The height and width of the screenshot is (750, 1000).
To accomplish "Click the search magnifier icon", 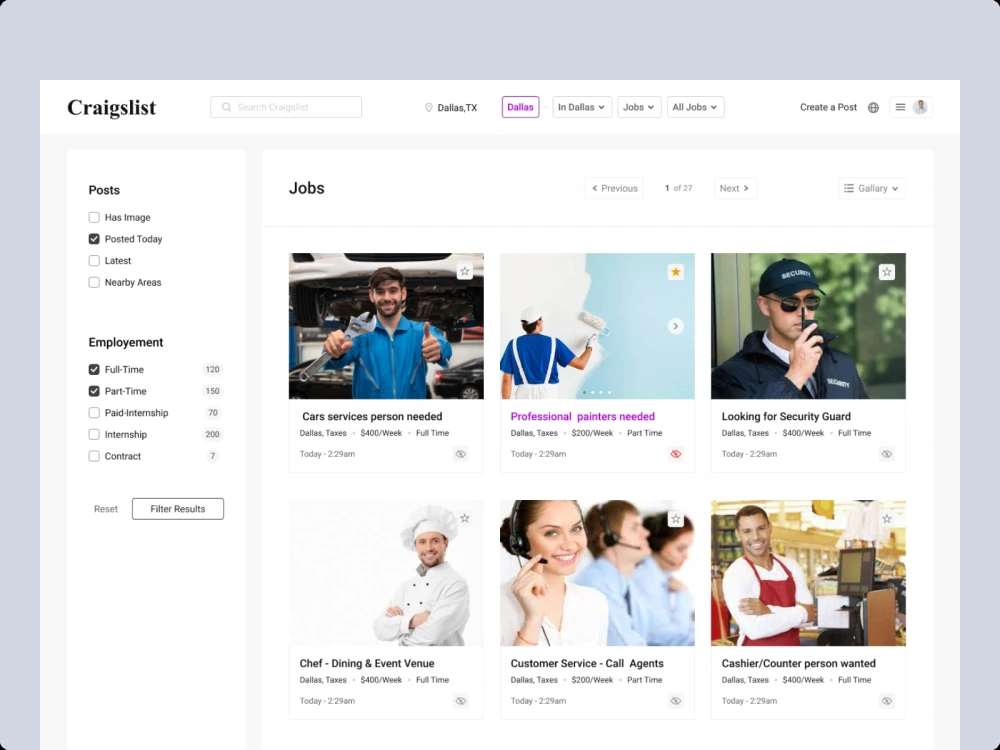I will pos(227,106).
